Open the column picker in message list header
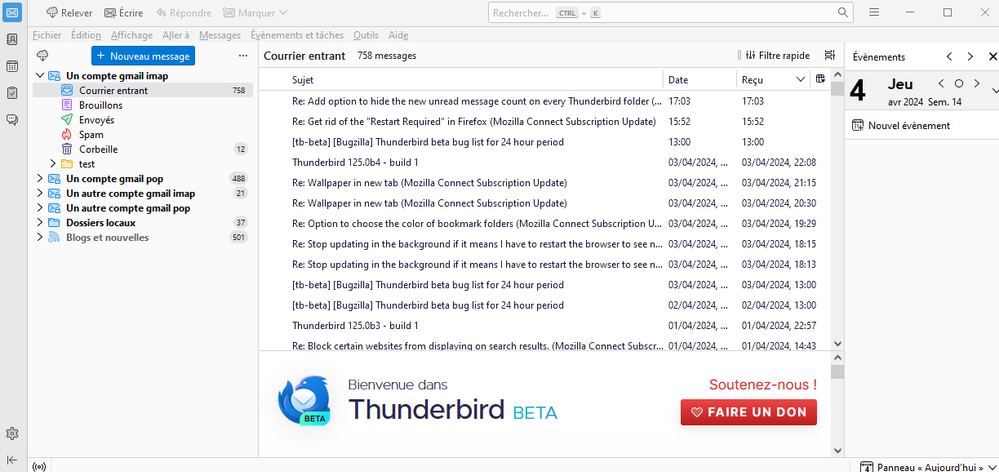 820,79
